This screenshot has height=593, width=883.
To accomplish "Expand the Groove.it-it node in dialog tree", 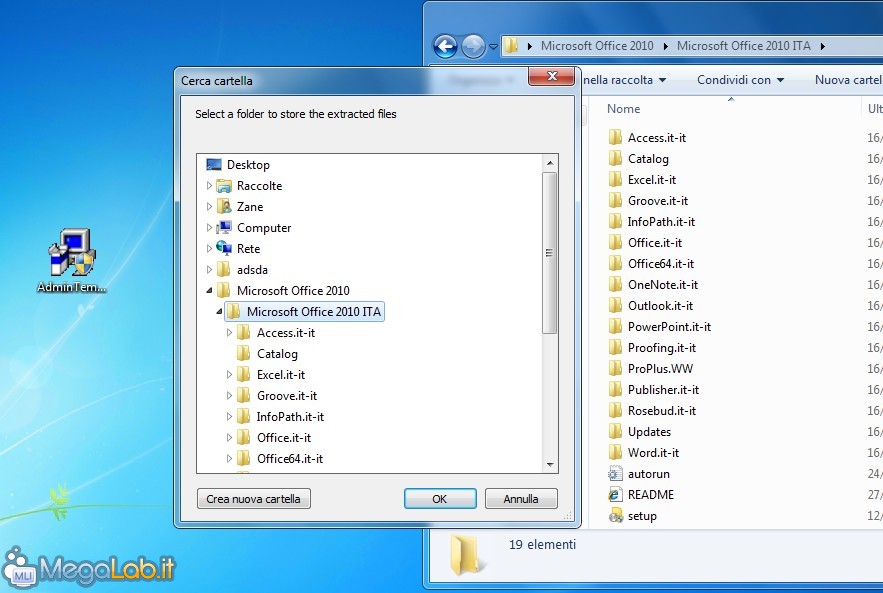I will [229, 395].
